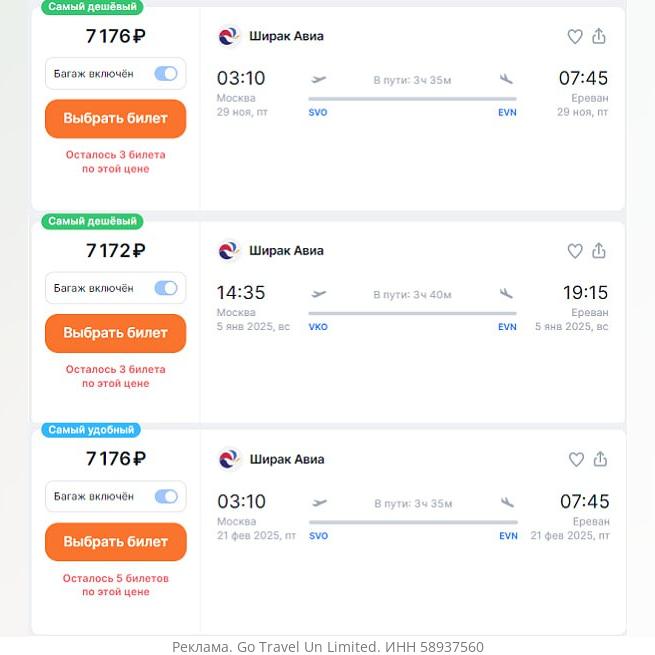
Task: Click heart icon on 5 янв flight
Action: tap(575, 251)
